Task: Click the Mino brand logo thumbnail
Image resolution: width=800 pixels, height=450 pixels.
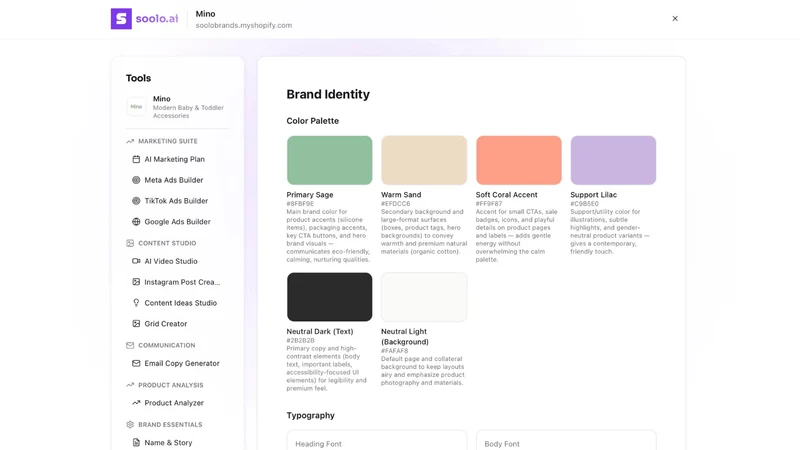Action: (x=136, y=107)
